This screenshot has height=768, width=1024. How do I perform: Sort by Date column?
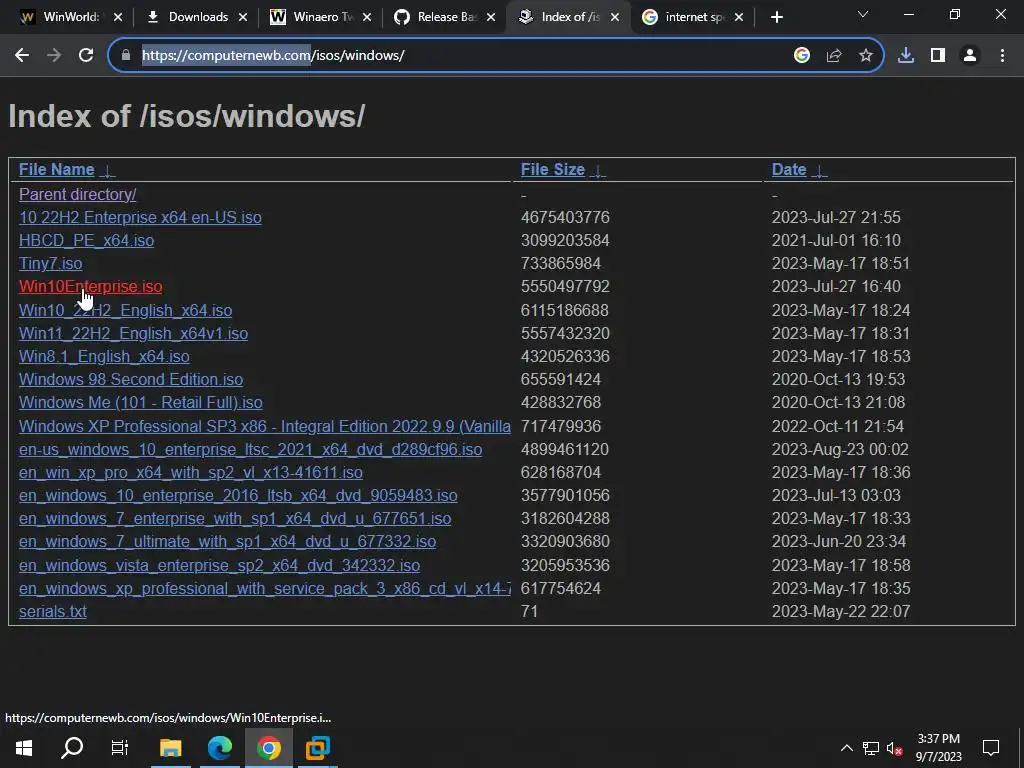pos(799,170)
